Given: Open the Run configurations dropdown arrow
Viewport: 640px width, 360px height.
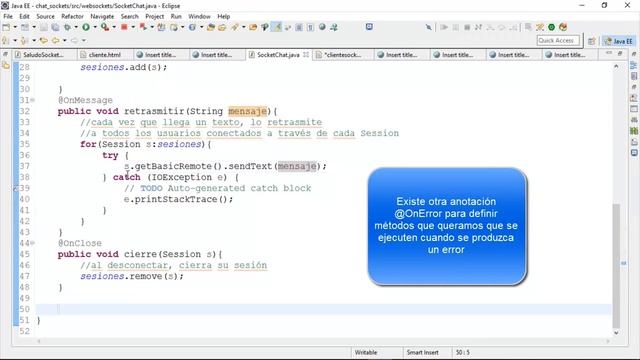Looking at the screenshot, I should (95, 27).
